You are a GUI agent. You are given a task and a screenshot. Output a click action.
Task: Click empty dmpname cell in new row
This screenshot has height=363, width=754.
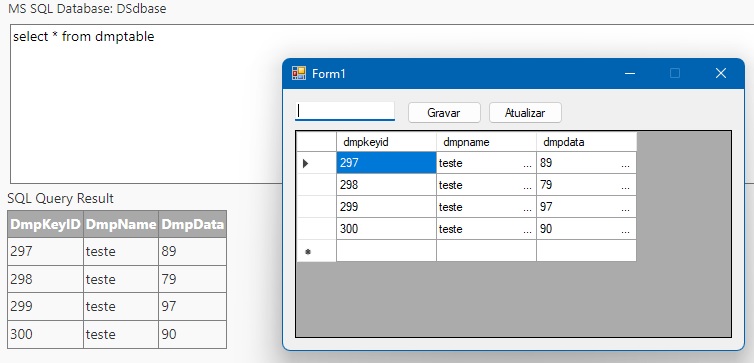point(486,251)
